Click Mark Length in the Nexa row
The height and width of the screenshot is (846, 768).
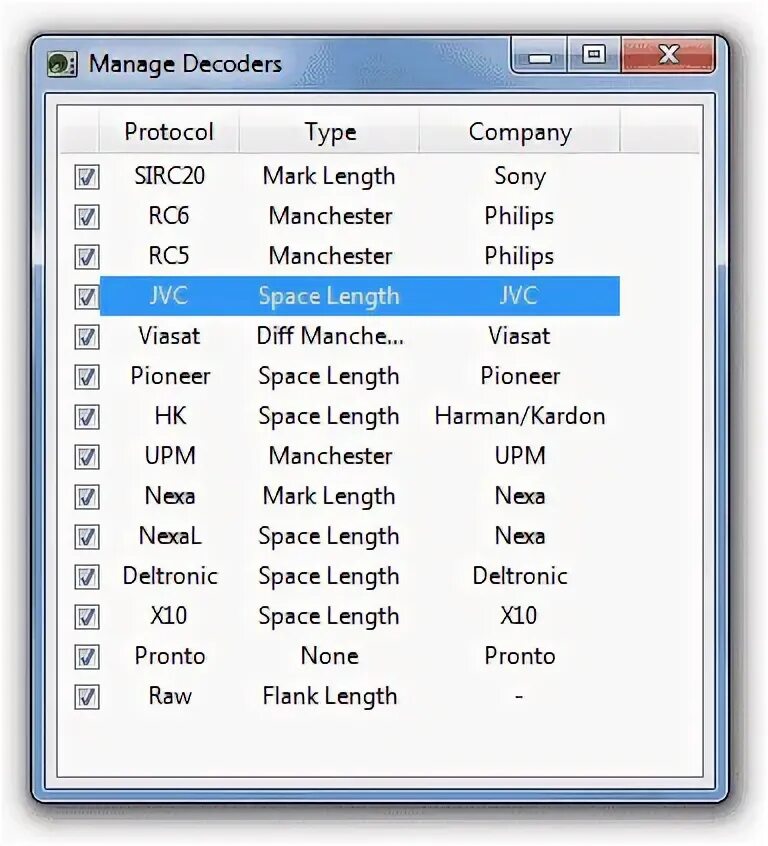(329, 497)
